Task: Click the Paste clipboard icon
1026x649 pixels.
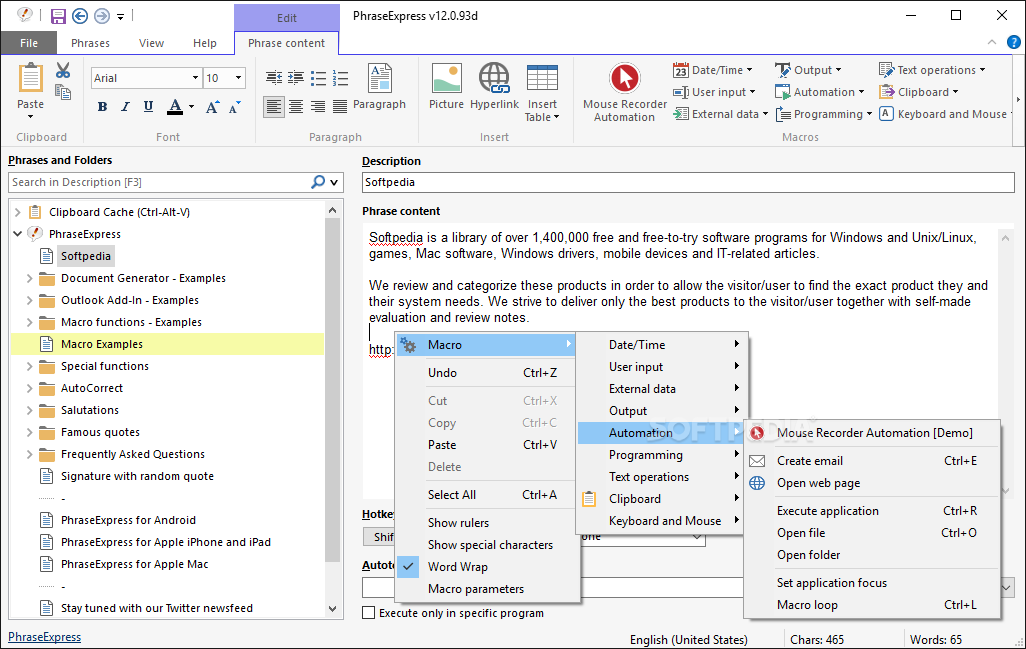Action: [30, 79]
